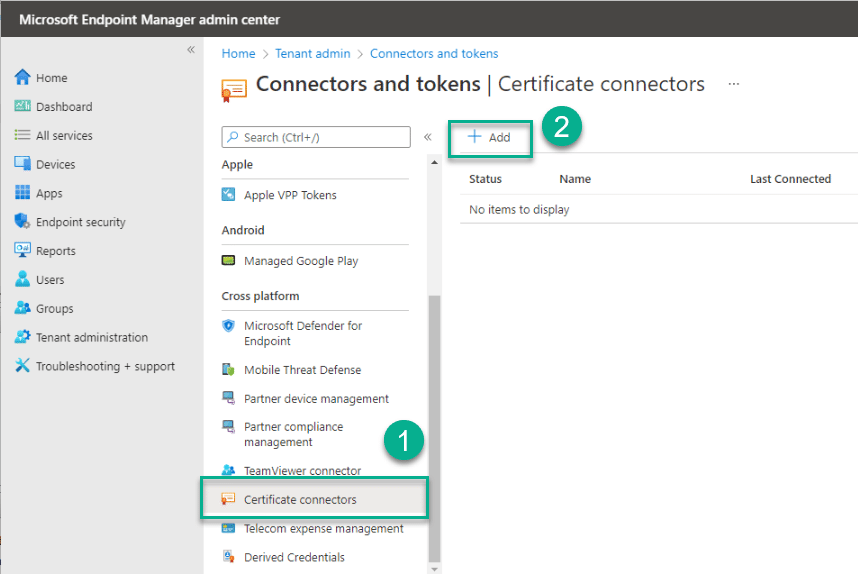Image resolution: width=858 pixels, height=574 pixels.
Task: Click the menu scrollbar up arrow
Action: [x=434, y=163]
